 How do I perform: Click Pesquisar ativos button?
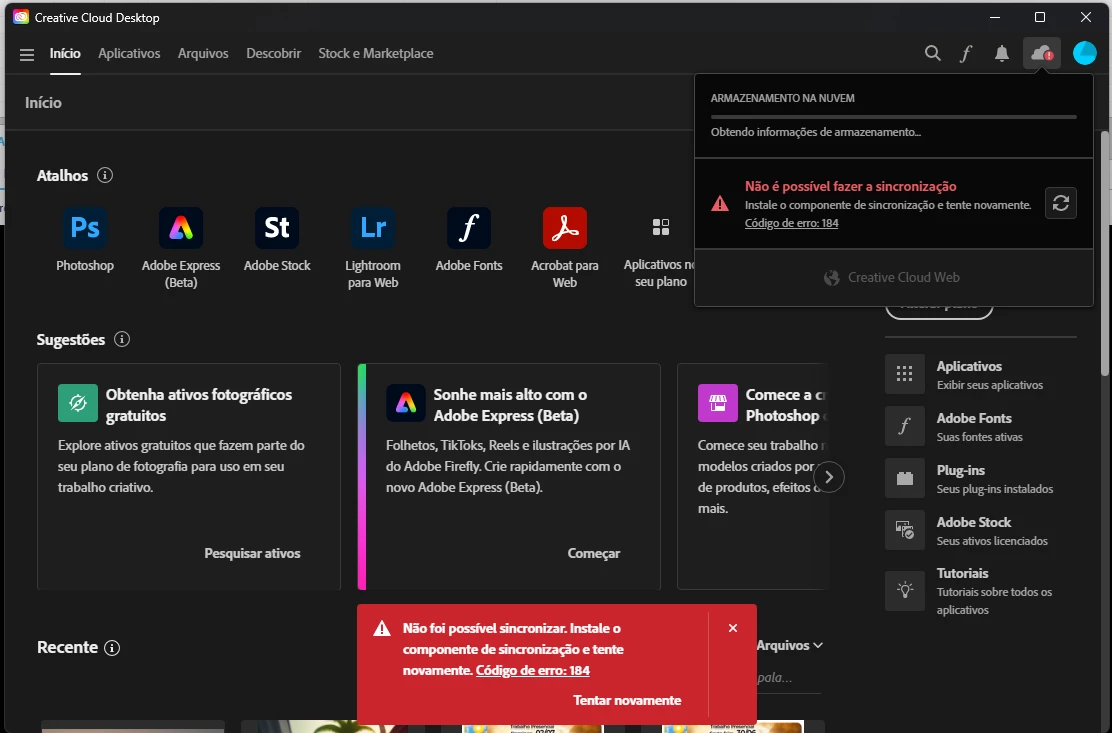point(252,553)
